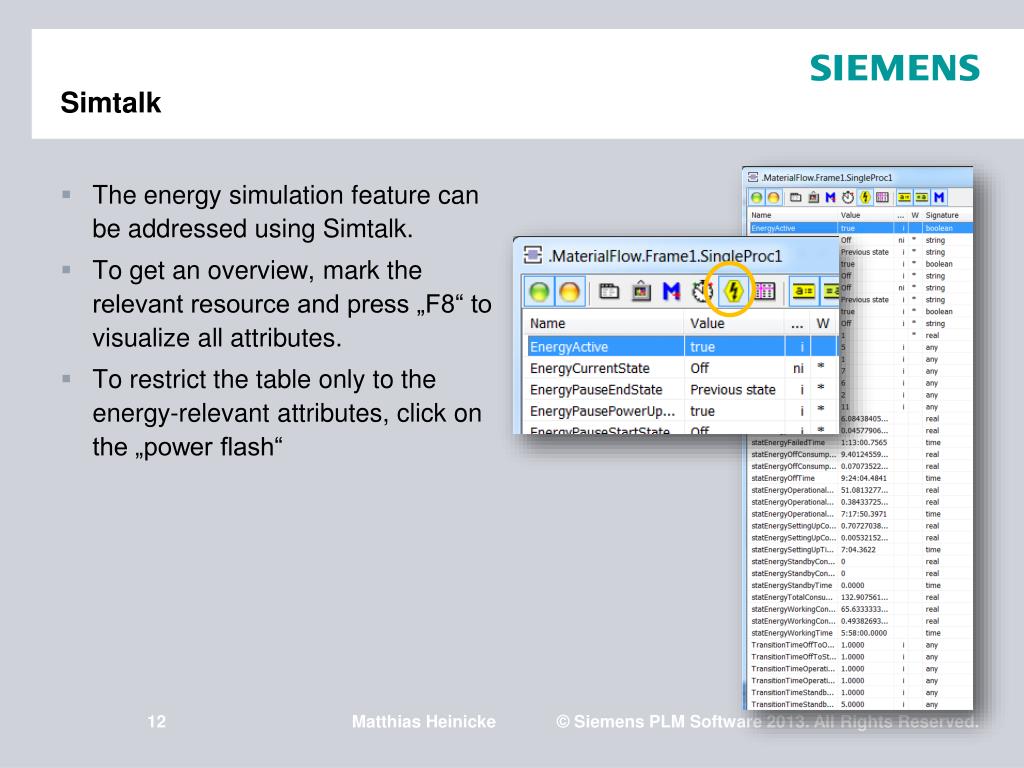Select the statEnergyStandbyTime row
This screenshot has width=1024, height=768.
(859, 585)
